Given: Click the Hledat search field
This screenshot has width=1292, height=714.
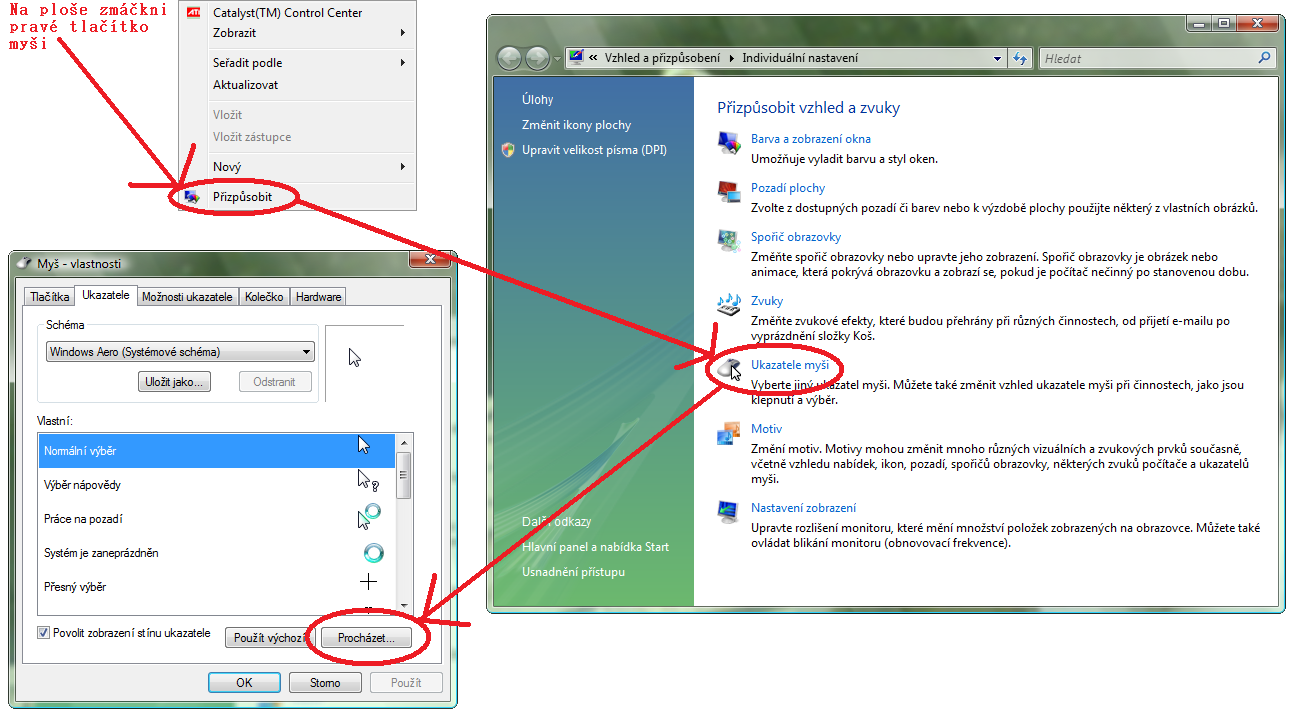Looking at the screenshot, I should 1148,59.
